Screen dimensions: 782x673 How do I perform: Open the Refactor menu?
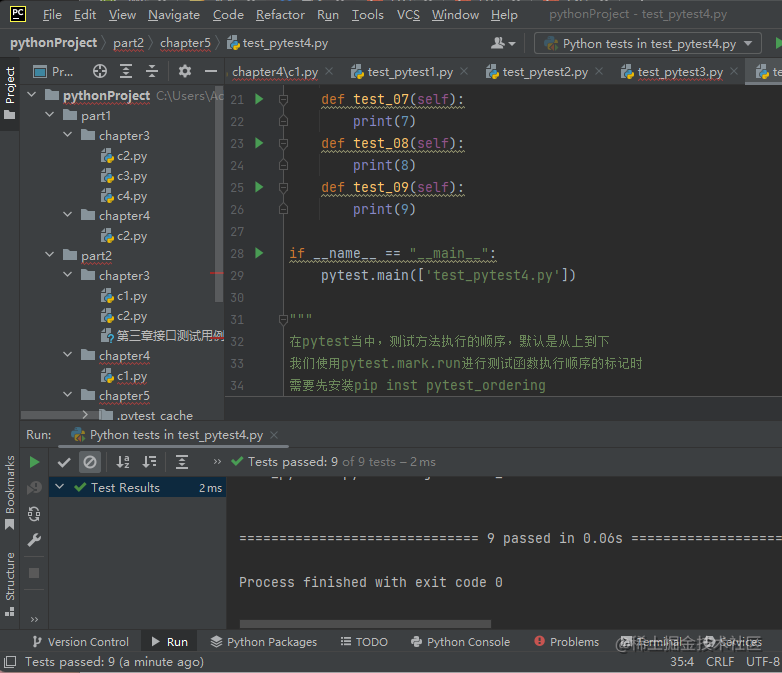pyautogui.click(x=280, y=15)
